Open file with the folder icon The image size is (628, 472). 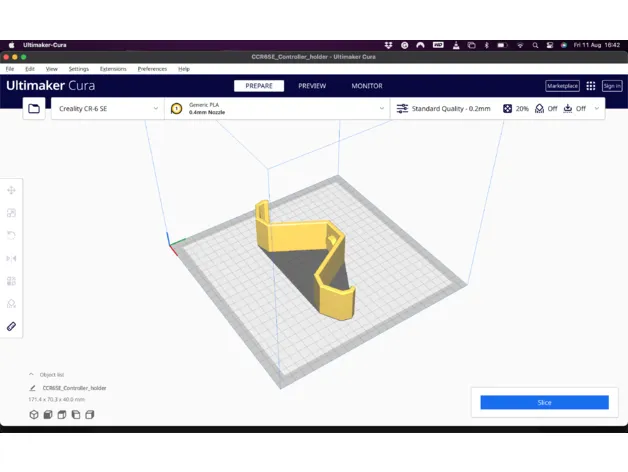coord(34,108)
